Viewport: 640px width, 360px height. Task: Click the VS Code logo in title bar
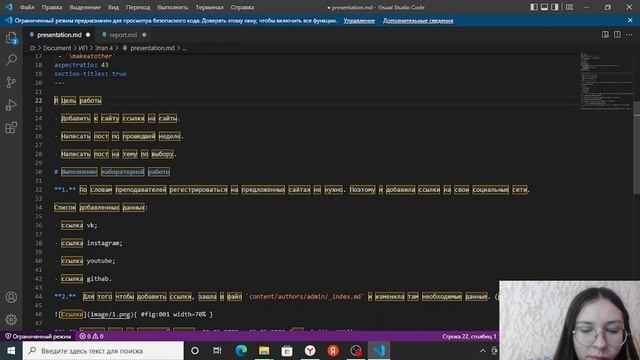click(9, 7)
